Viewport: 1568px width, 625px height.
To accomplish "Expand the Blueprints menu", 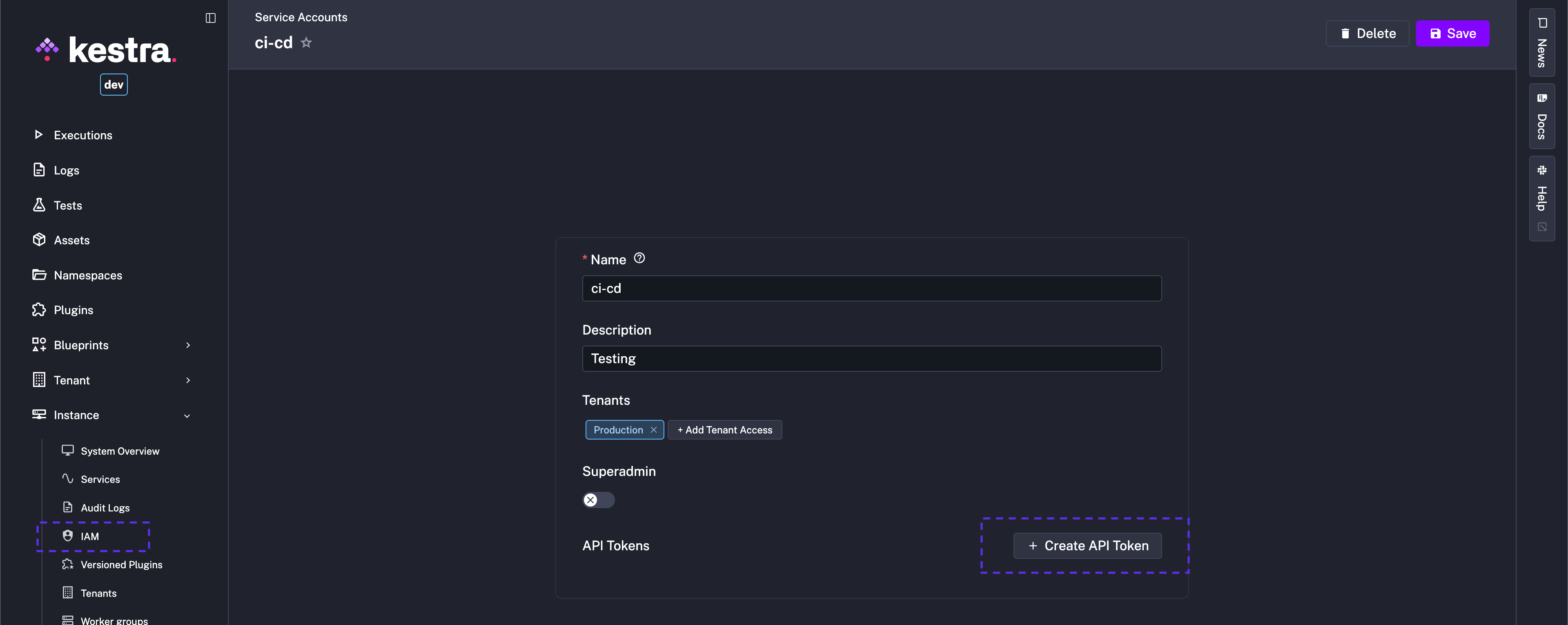I will (x=187, y=345).
